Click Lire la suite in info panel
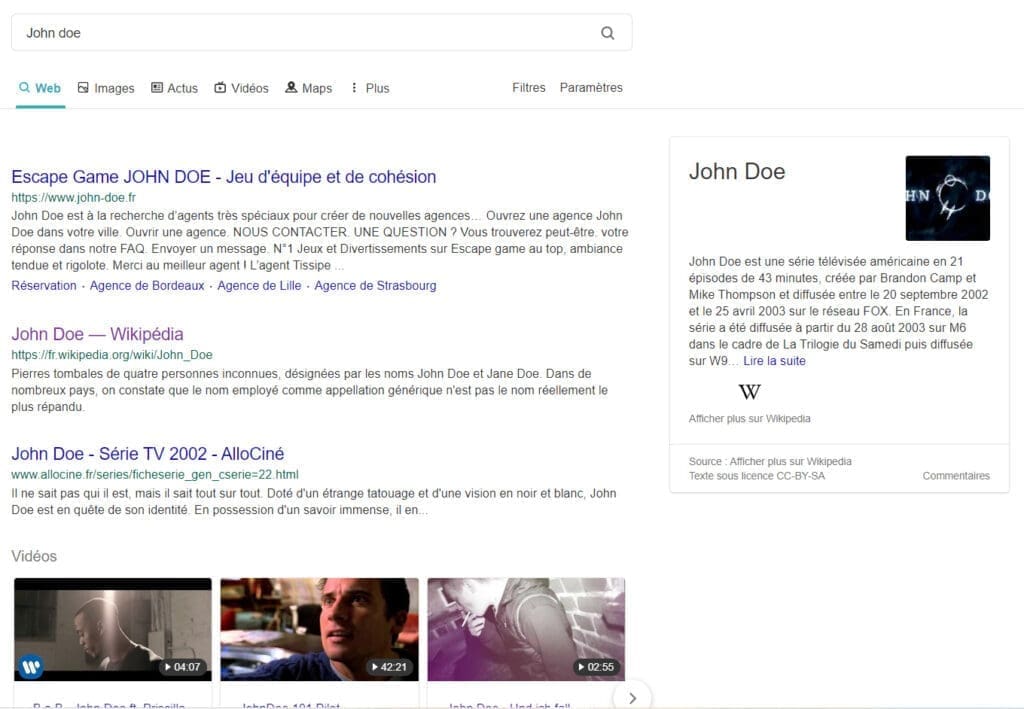Image resolution: width=1024 pixels, height=709 pixels. click(775, 361)
